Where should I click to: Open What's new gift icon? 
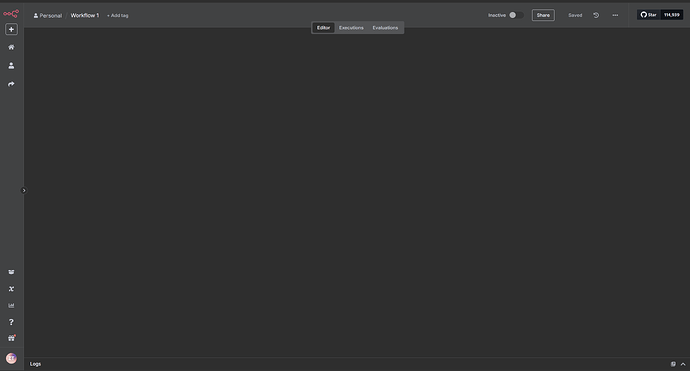tap(11, 338)
